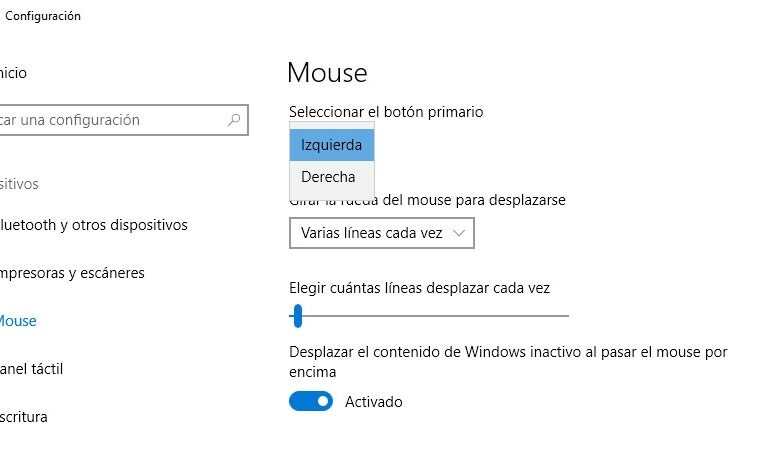Choose Derecha as the primary button
This screenshot has height=450, width=780.
coord(331,177)
